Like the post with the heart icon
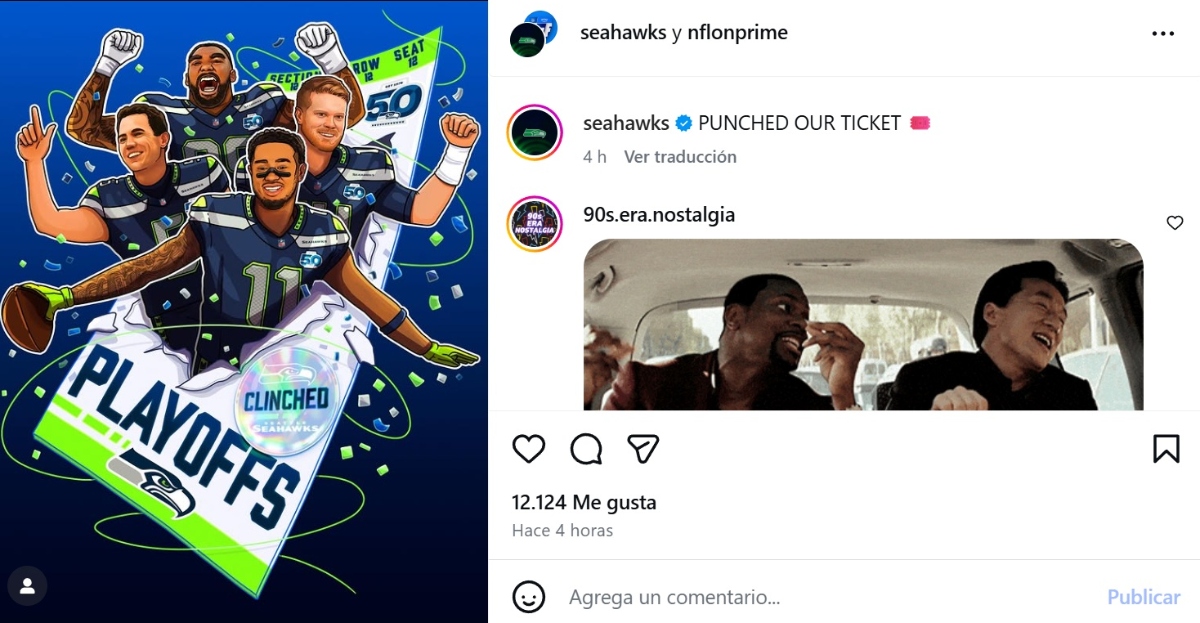The height and width of the screenshot is (623, 1200). [529, 449]
